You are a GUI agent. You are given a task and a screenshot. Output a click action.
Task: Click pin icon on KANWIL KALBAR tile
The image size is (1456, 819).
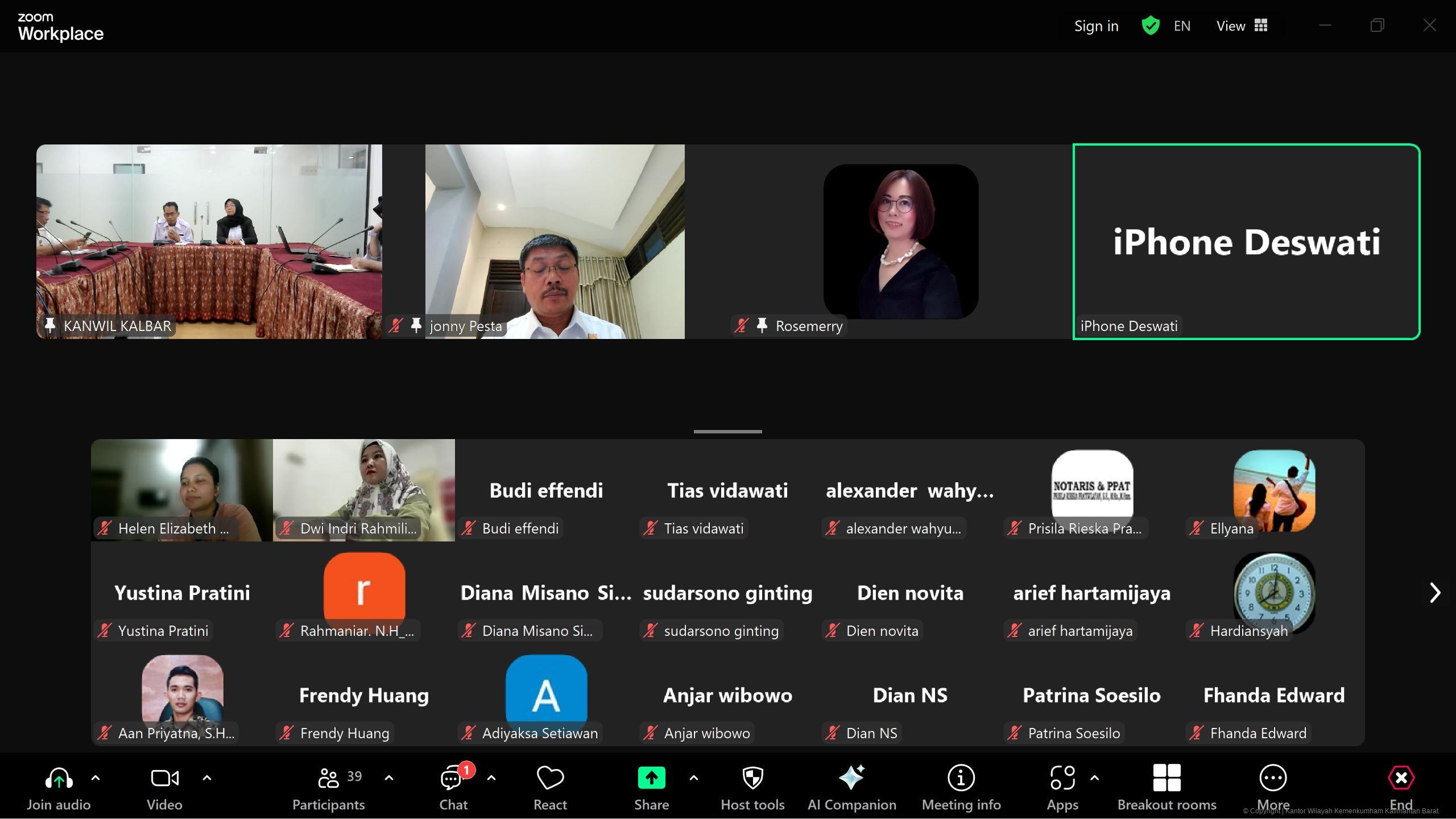pos(50,325)
